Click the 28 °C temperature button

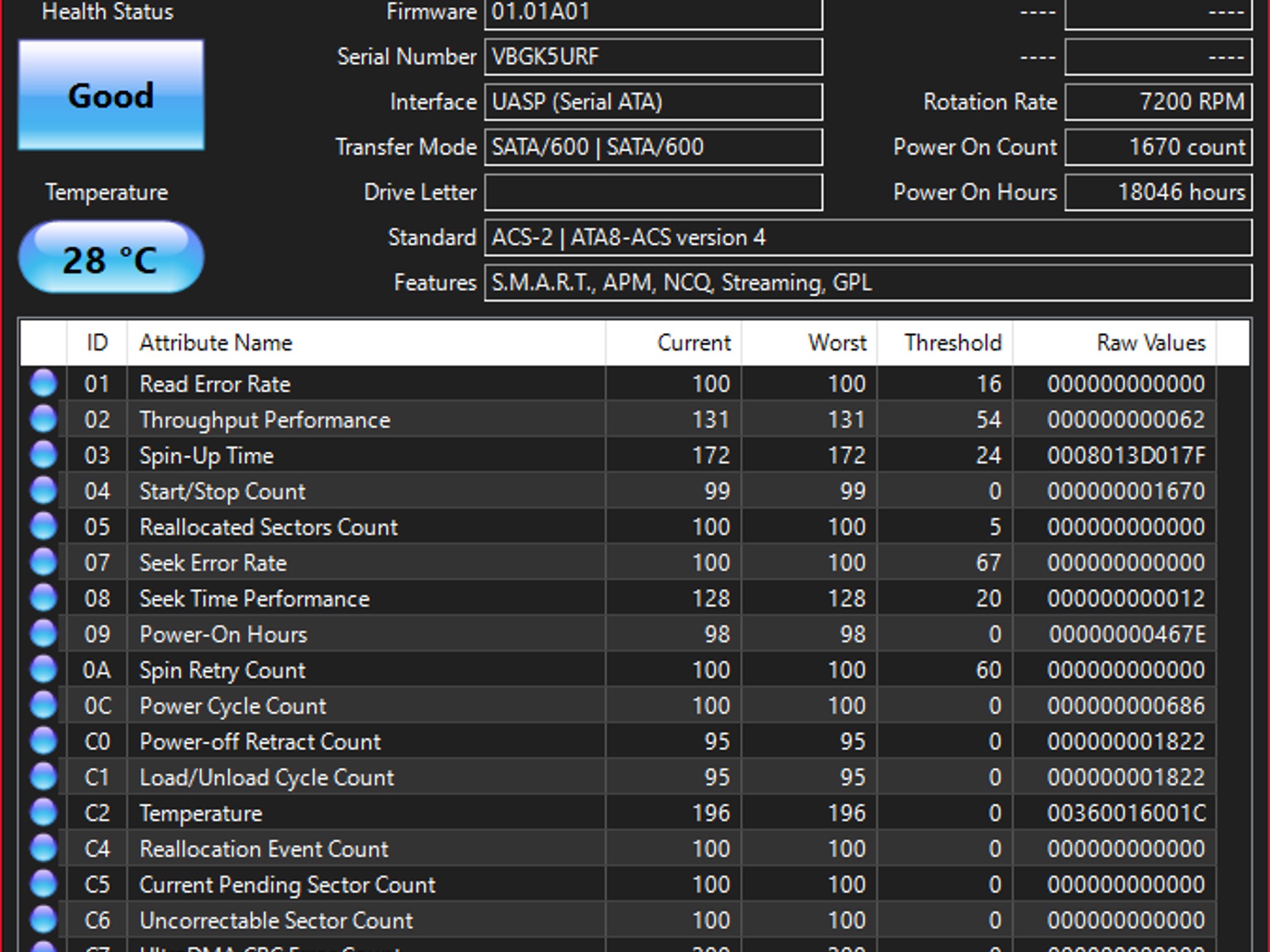pos(111,257)
